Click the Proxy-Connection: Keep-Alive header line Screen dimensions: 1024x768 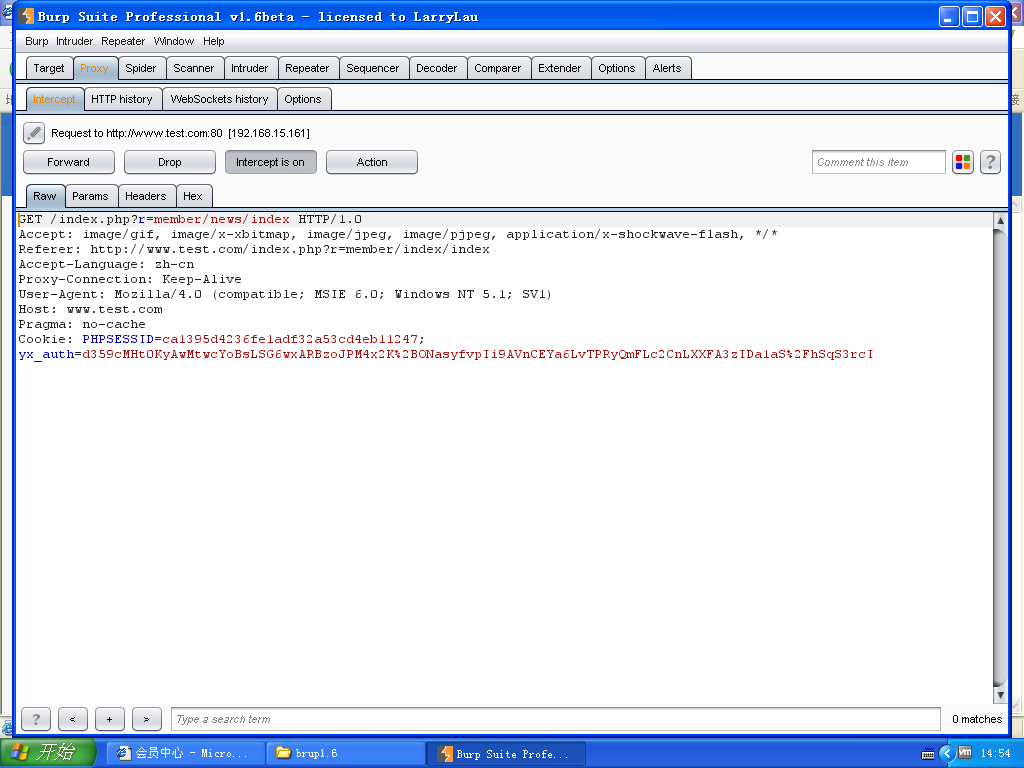pos(130,279)
